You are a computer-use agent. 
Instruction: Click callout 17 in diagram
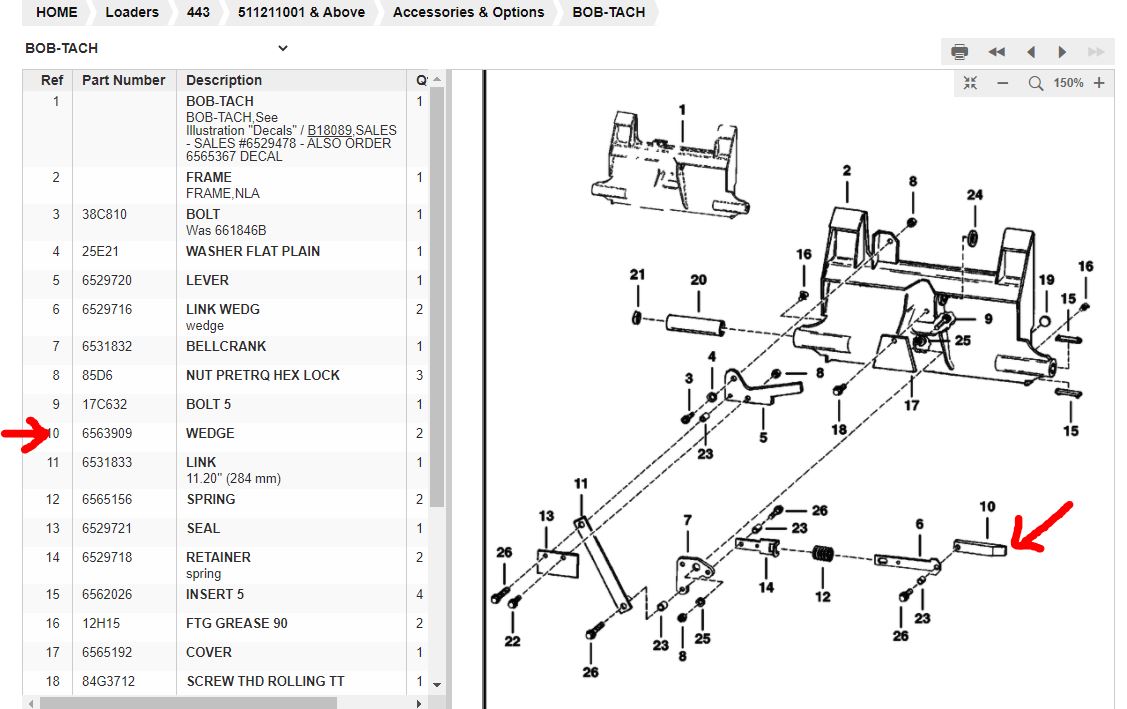(x=911, y=405)
